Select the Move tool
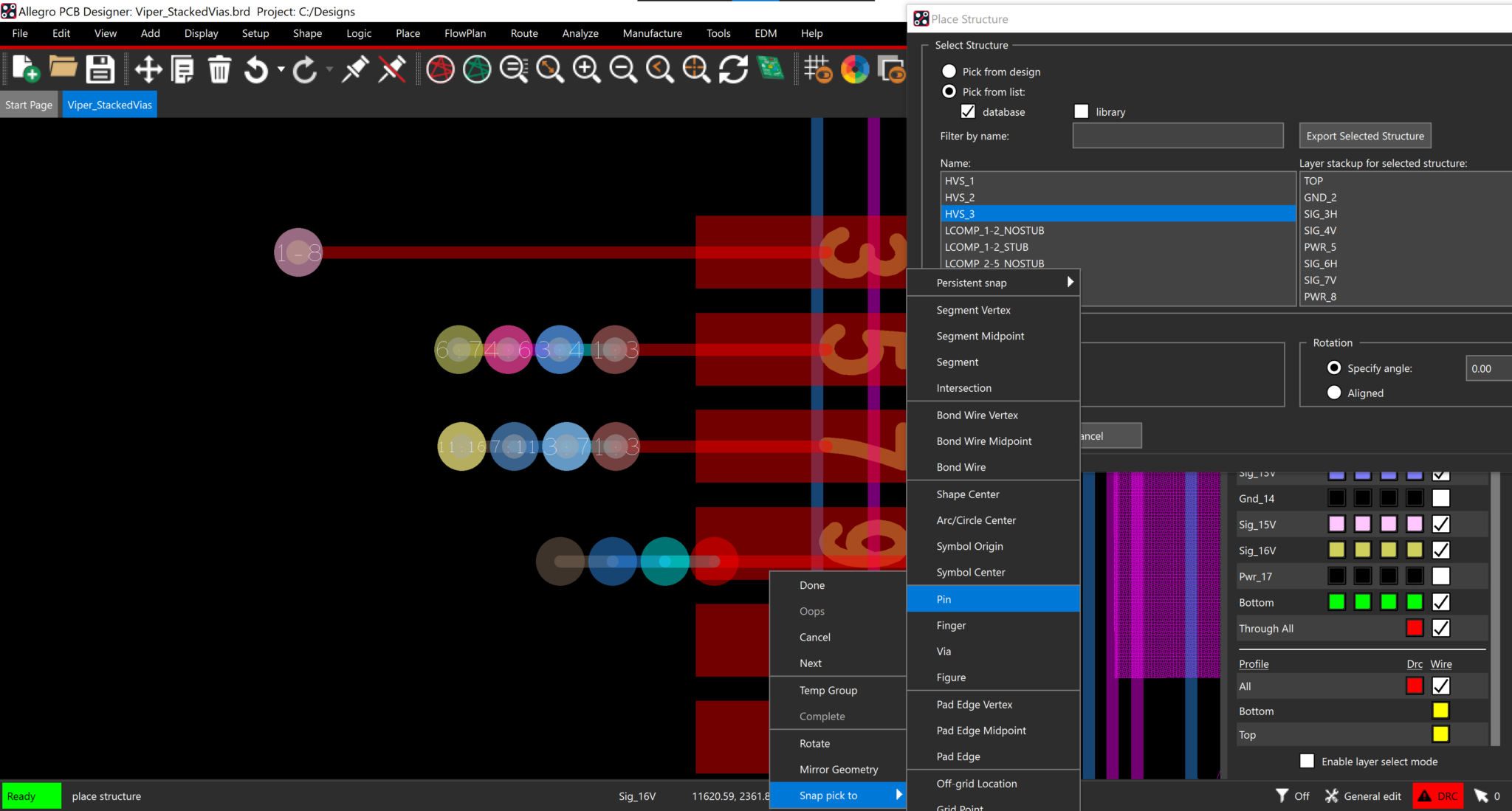This screenshot has width=1512, height=811. [x=147, y=69]
